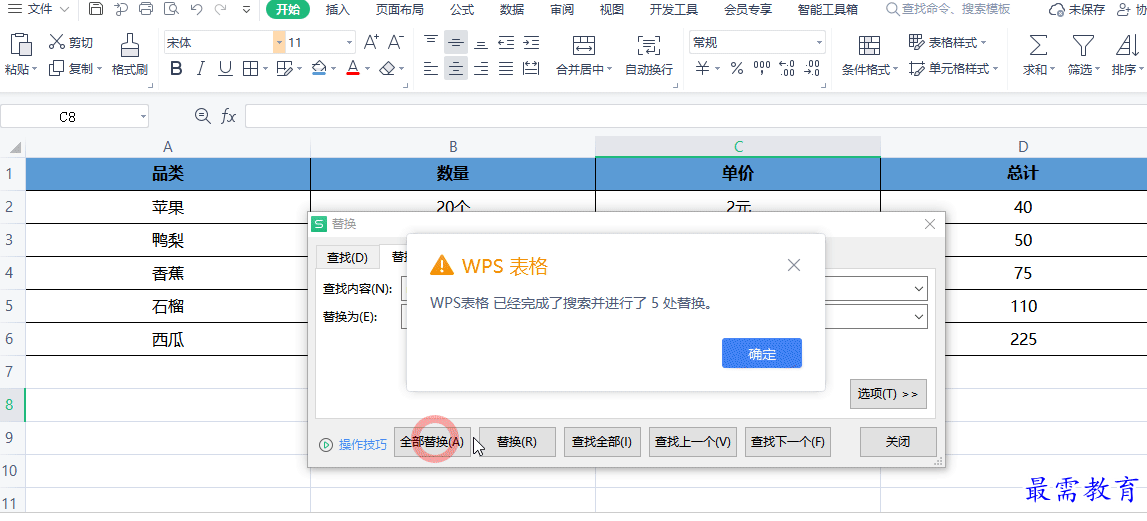Click the Paste clipboard icon
The width and height of the screenshot is (1147, 521).
point(20,44)
